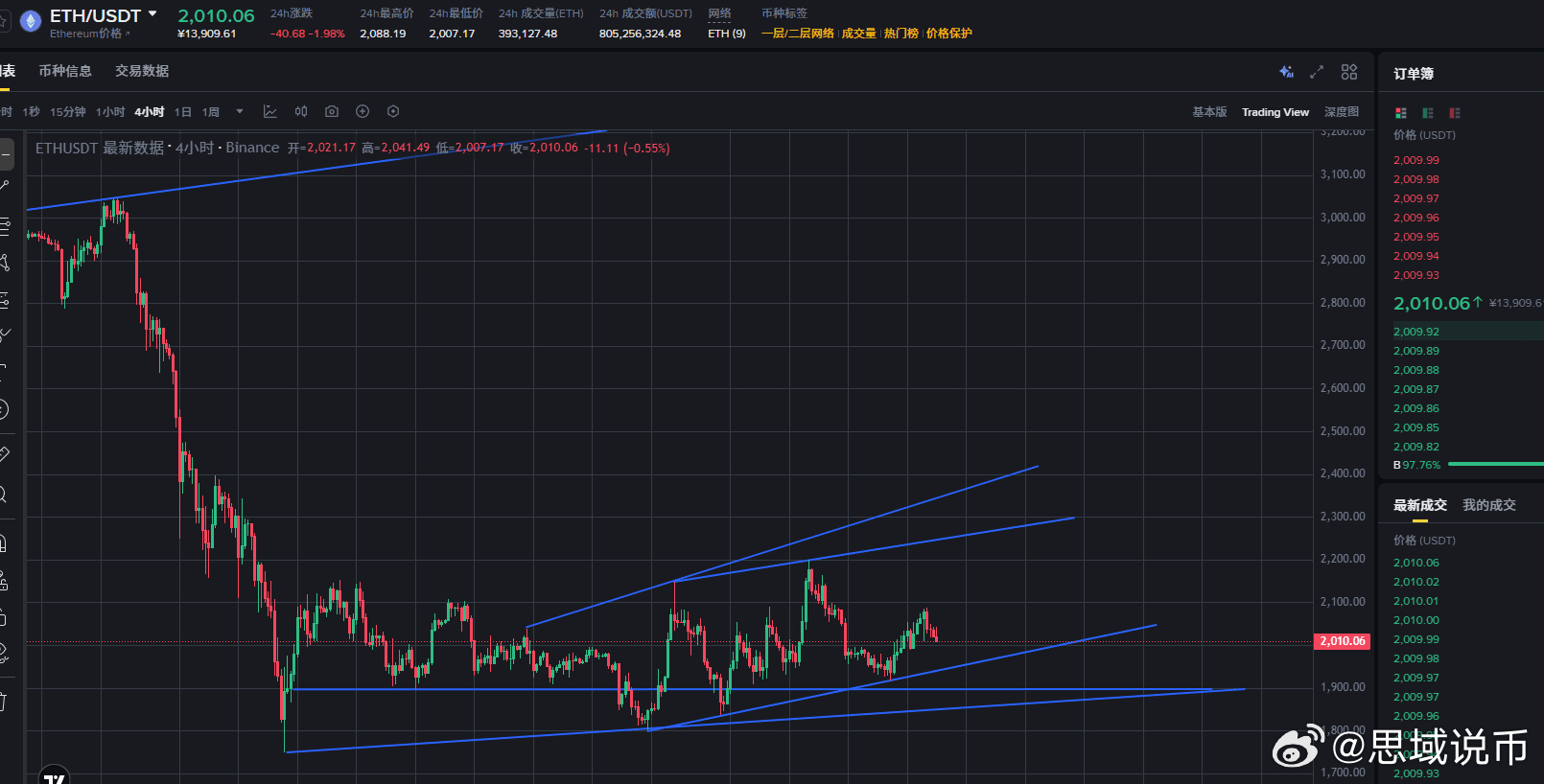Take a chart snapshot with camera icon
Image resolution: width=1544 pixels, height=784 pixels.
tap(332, 112)
